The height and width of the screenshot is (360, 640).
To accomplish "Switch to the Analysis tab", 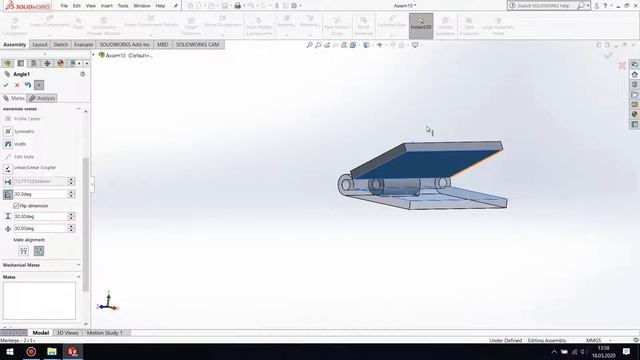I will pos(42,98).
